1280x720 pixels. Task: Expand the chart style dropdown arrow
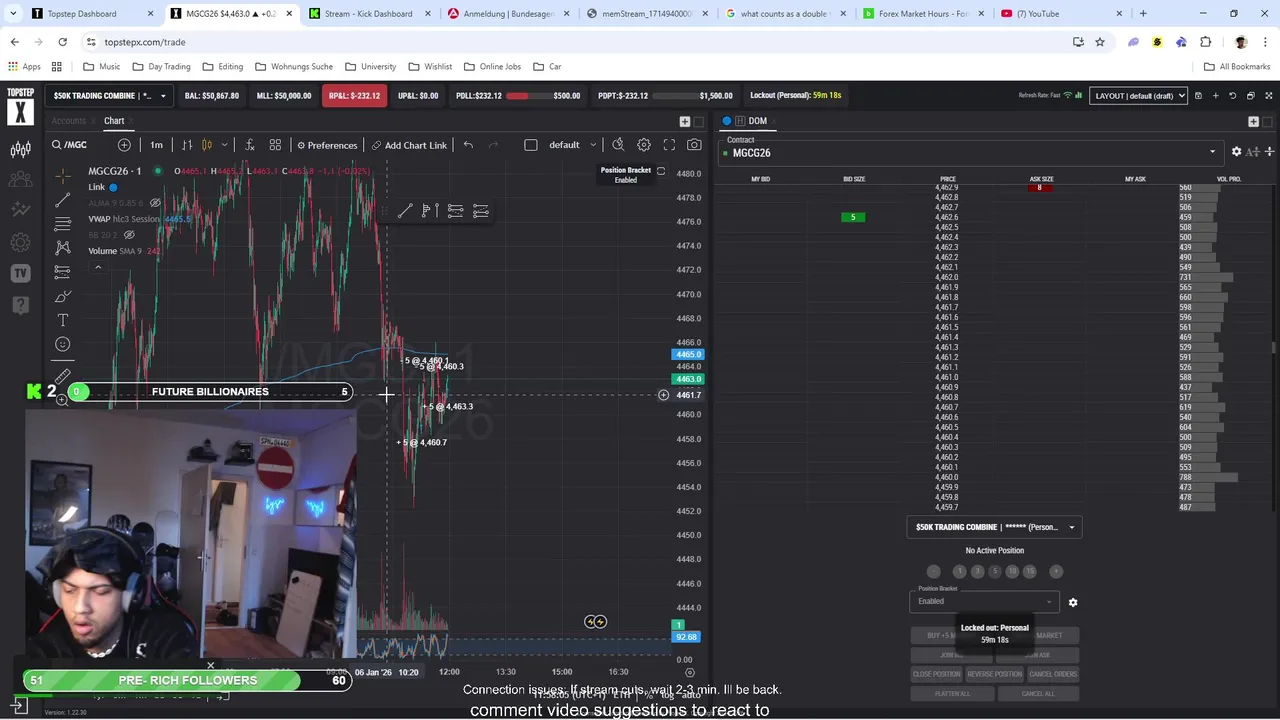(224, 145)
